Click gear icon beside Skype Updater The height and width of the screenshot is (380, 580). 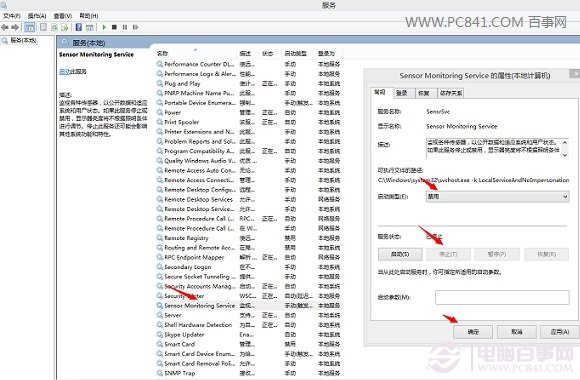point(159,334)
